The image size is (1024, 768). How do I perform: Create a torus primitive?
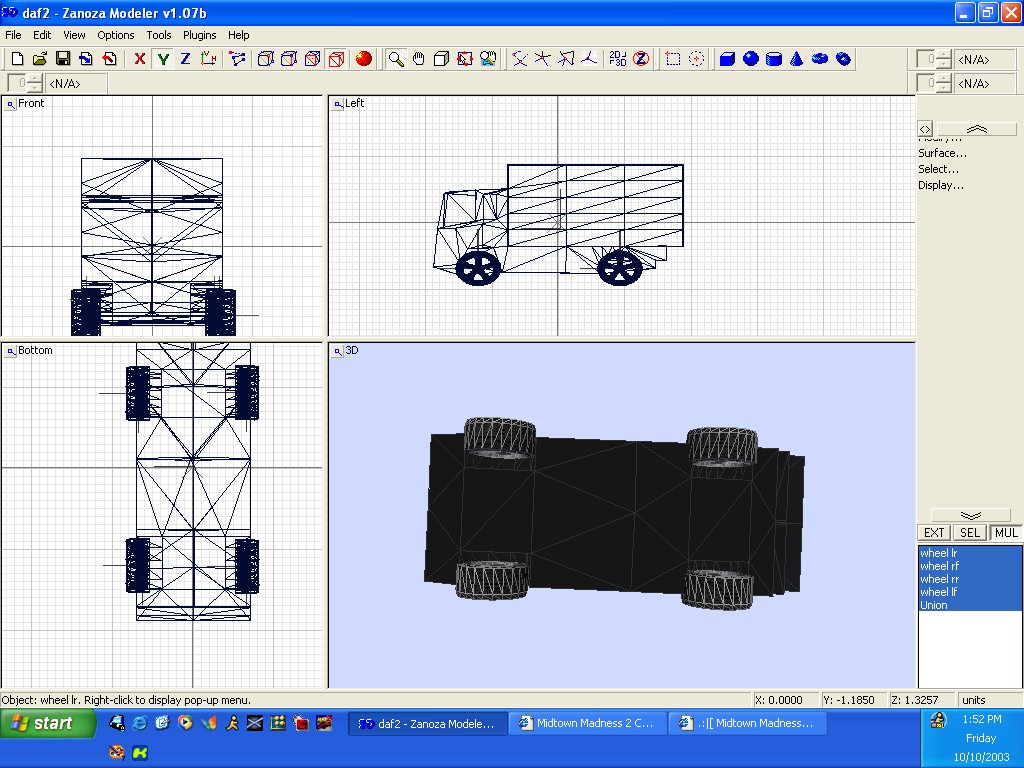click(820, 59)
